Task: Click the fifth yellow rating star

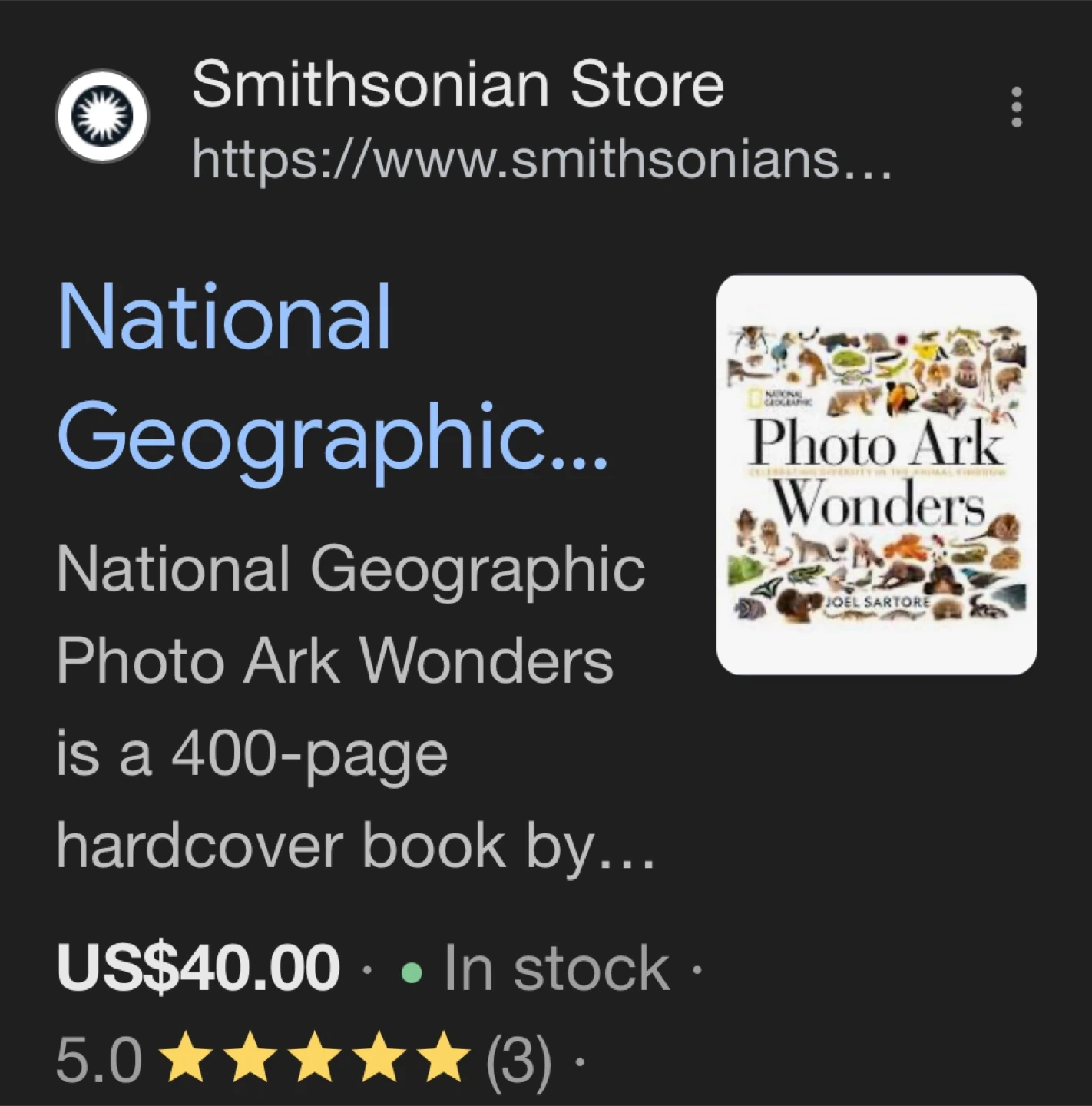Action: tap(448, 1058)
